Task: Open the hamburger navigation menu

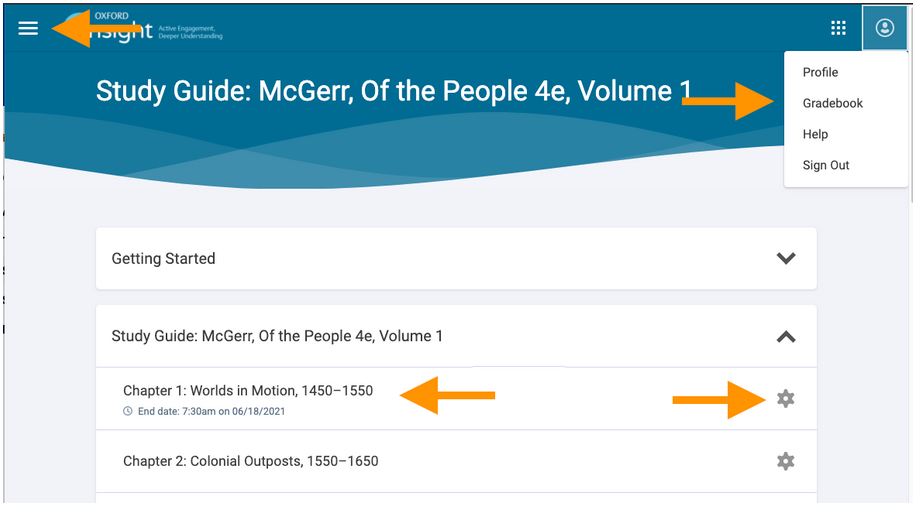Action: click(28, 28)
